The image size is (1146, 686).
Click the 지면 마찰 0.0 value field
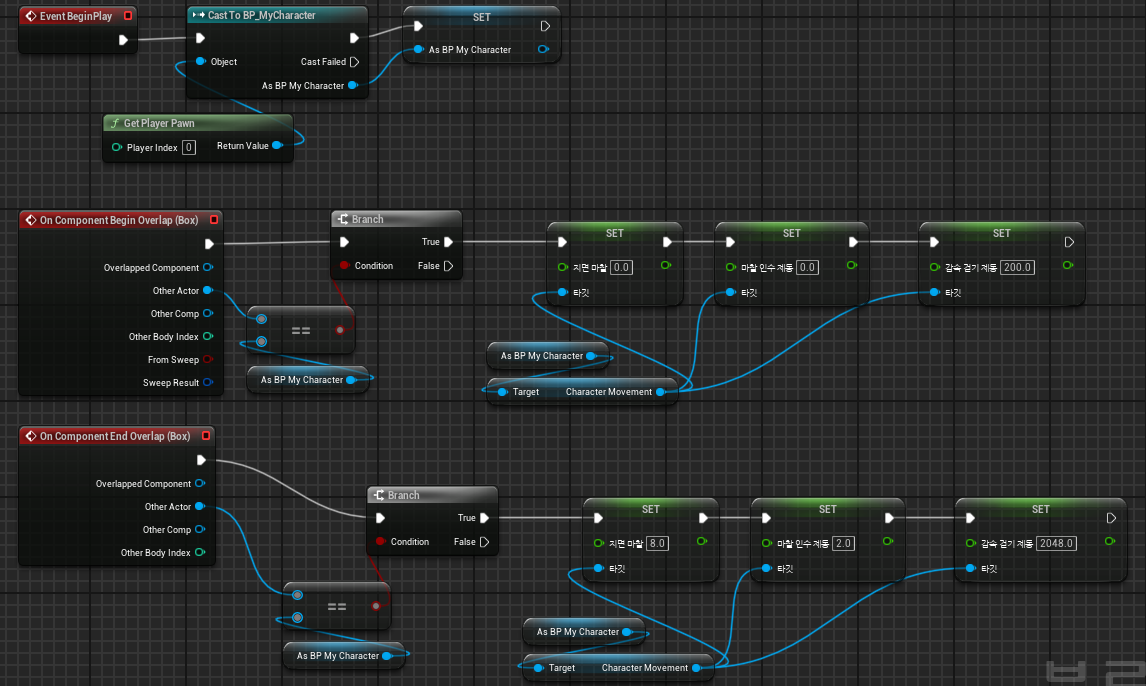click(x=621, y=267)
